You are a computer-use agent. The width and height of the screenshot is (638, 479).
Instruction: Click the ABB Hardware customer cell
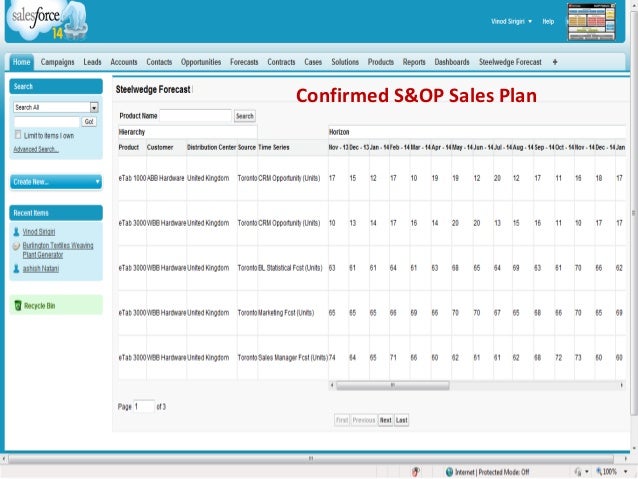tap(166, 178)
